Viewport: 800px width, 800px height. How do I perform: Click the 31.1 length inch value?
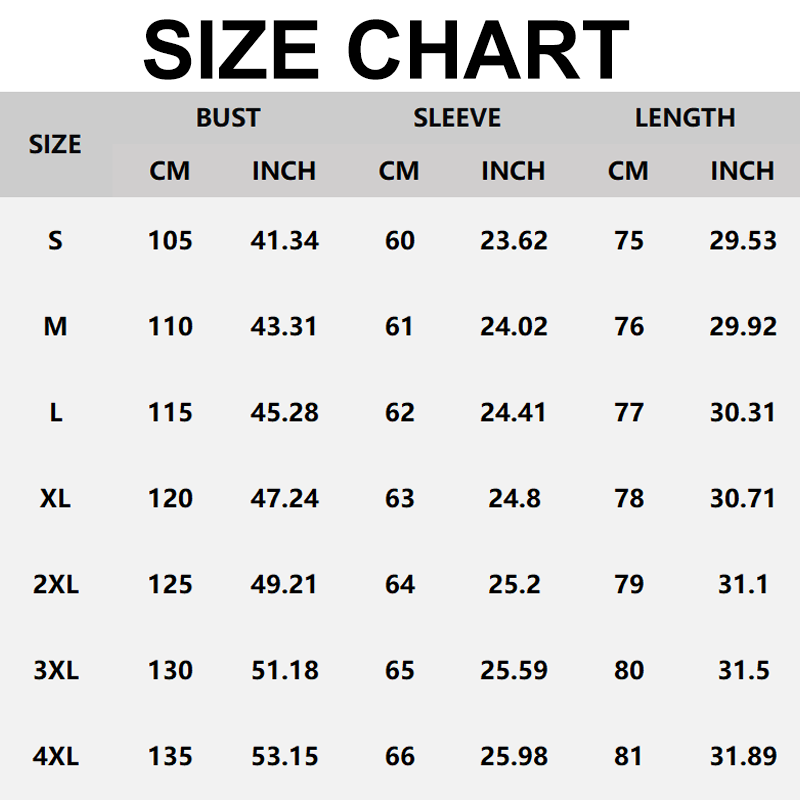pos(742,584)
